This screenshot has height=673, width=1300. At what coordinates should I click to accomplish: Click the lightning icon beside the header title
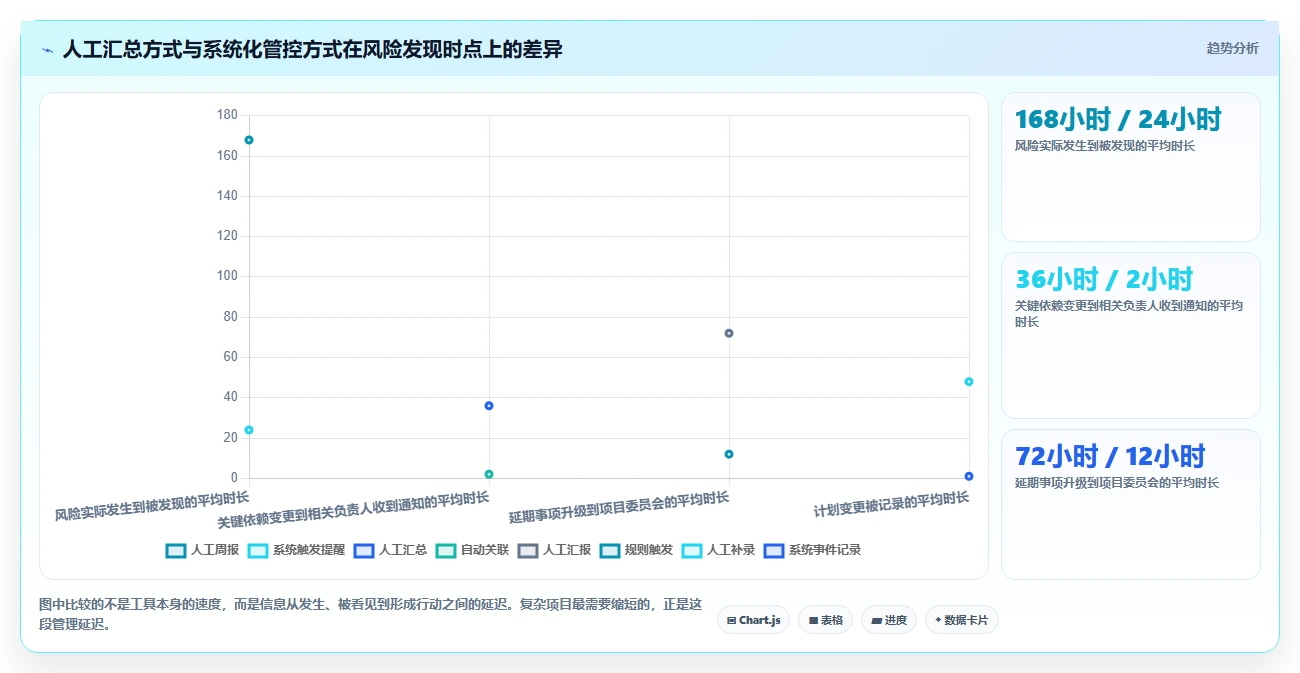pyautogui.click(x=48, y=49)
